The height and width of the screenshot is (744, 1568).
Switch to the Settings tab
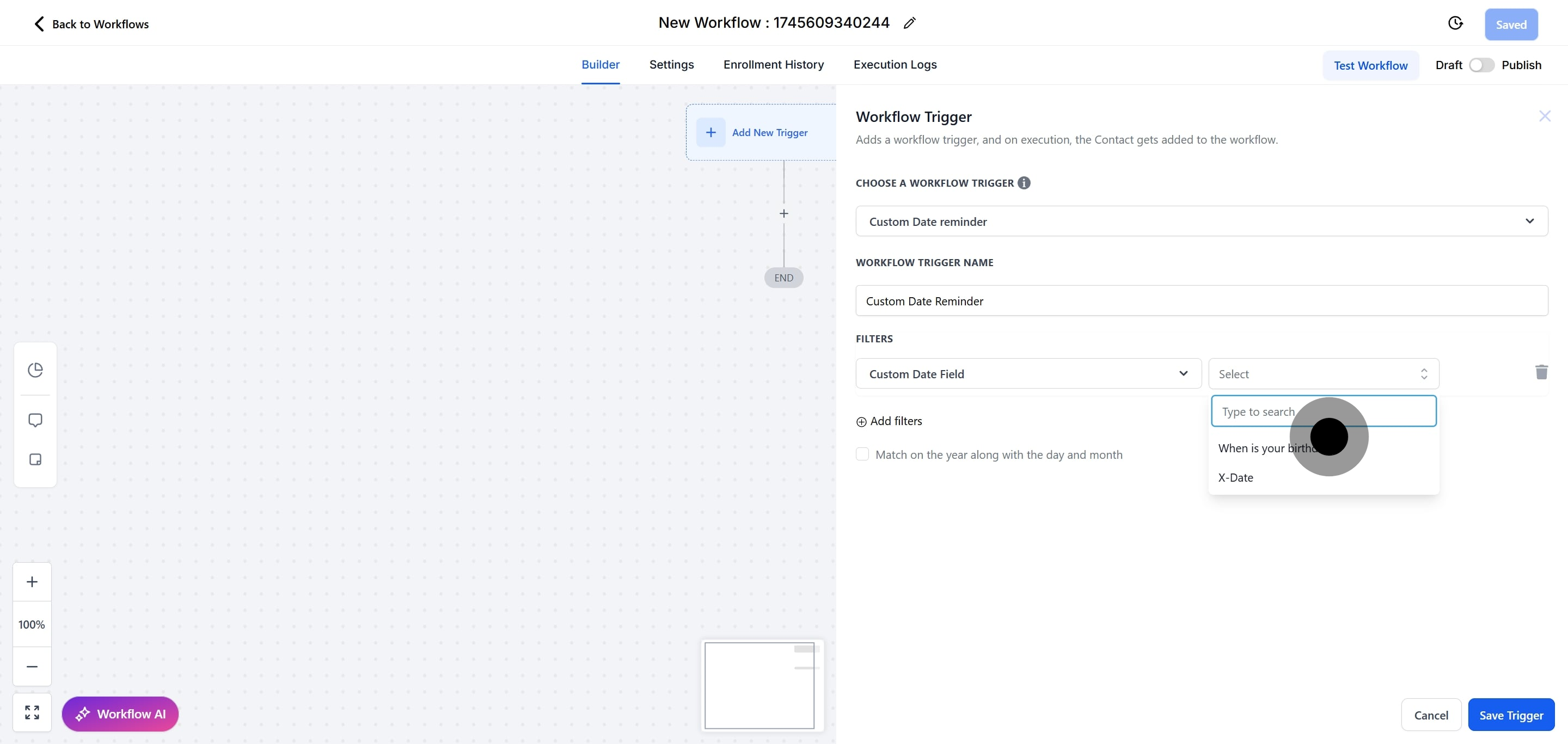point(671,64)
